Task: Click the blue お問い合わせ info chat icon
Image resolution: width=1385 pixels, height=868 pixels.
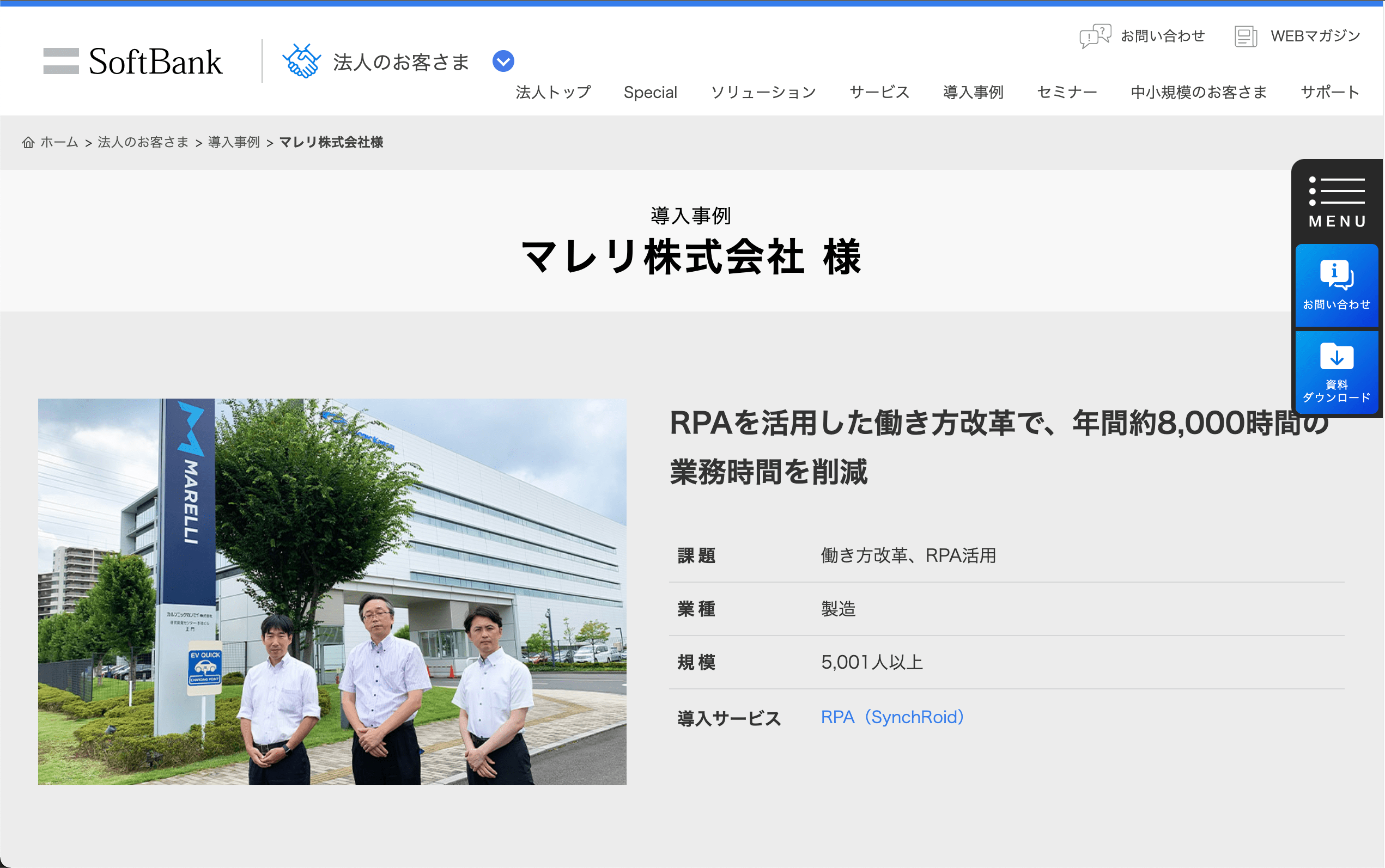Action: pos(1337,275)
